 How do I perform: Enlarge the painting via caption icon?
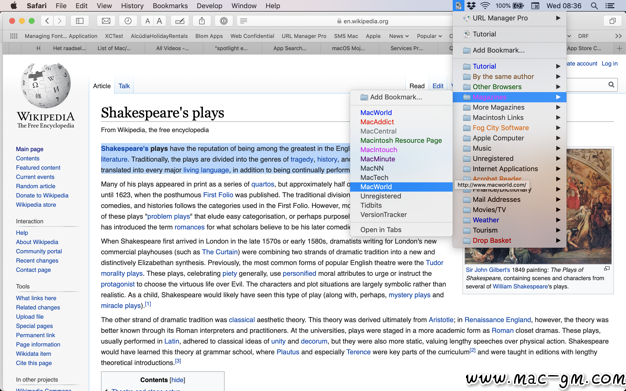[x=606, y=269]
